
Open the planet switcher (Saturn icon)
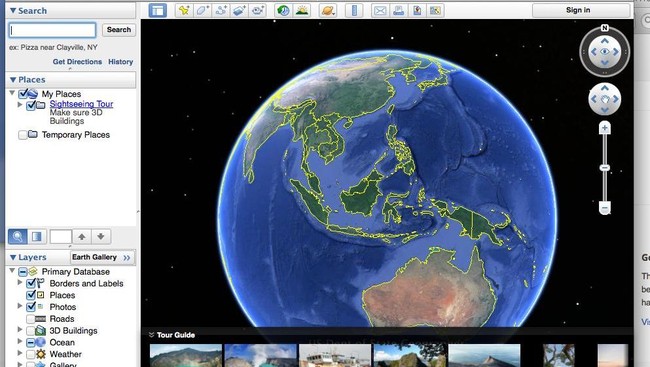327,10
